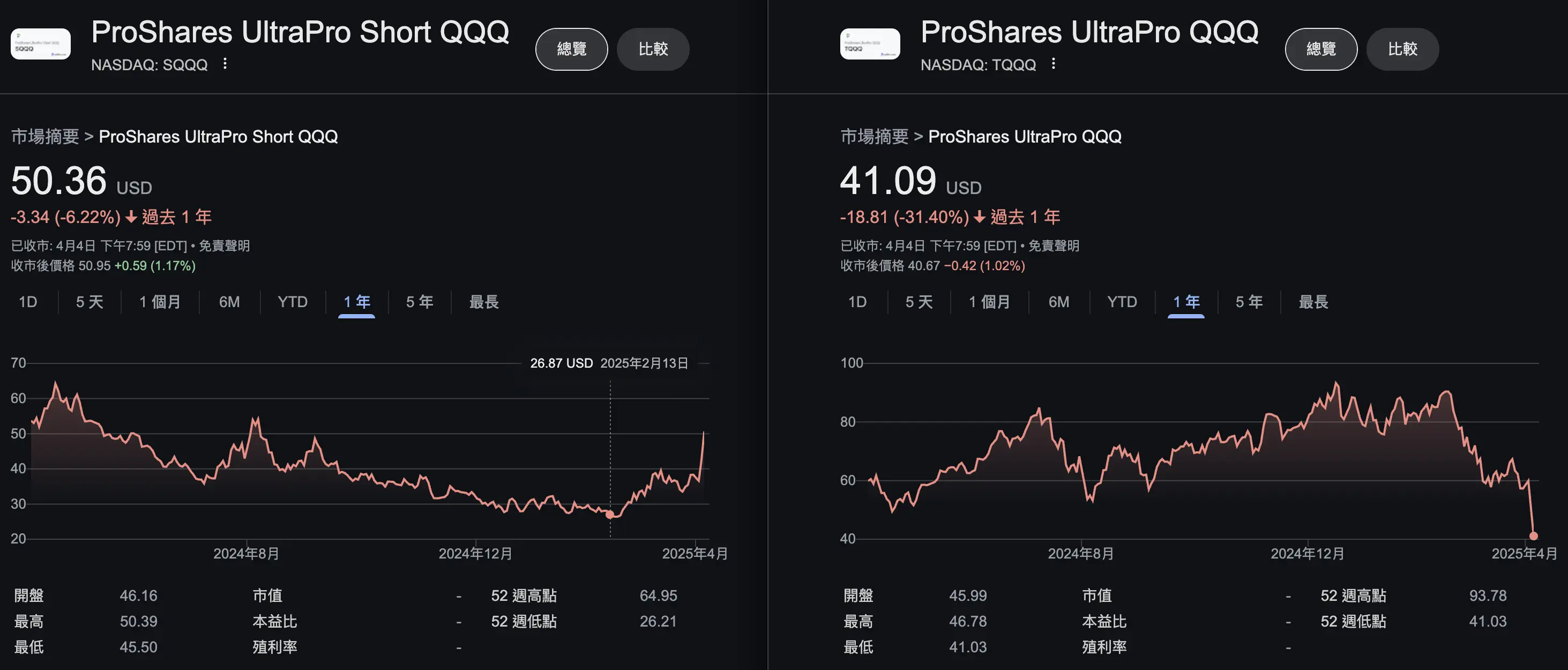Click the 2024年12月 axis label on TQQQ chart
The image size is (1568, 670).
pos(1308,554)
